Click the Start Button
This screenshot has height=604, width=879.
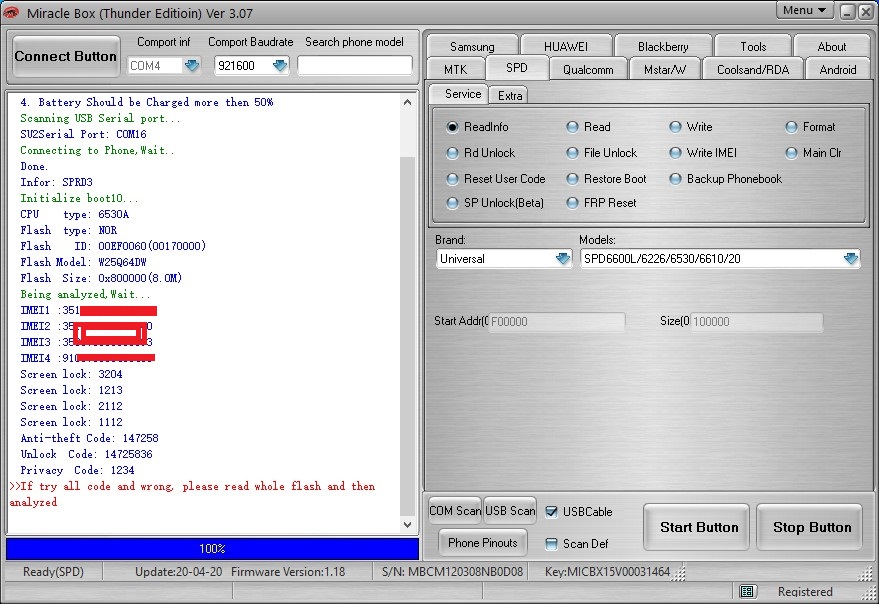click(698, 527)
